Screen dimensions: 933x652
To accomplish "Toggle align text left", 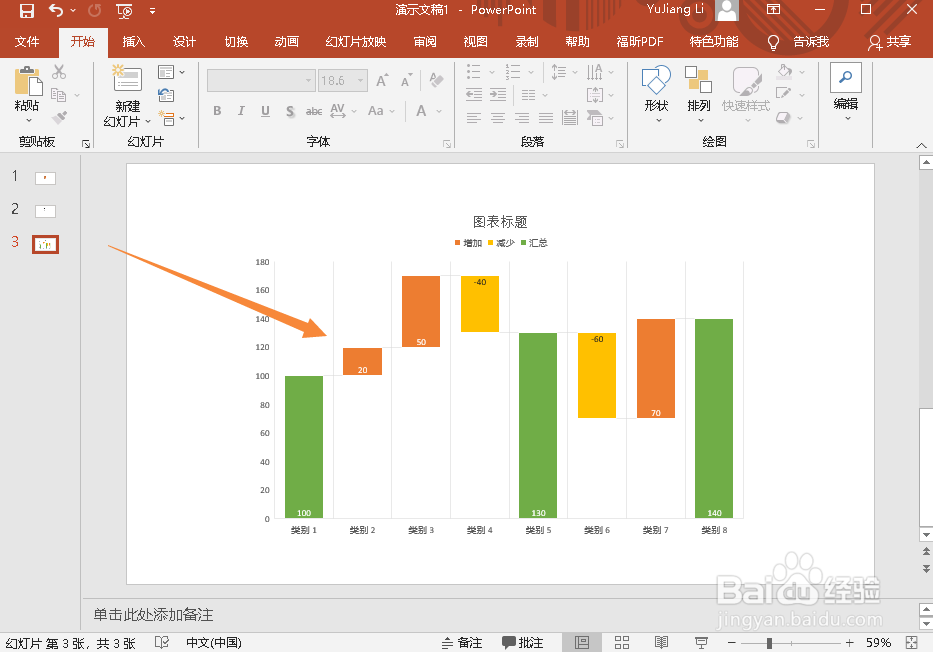I will coord(474,118).
